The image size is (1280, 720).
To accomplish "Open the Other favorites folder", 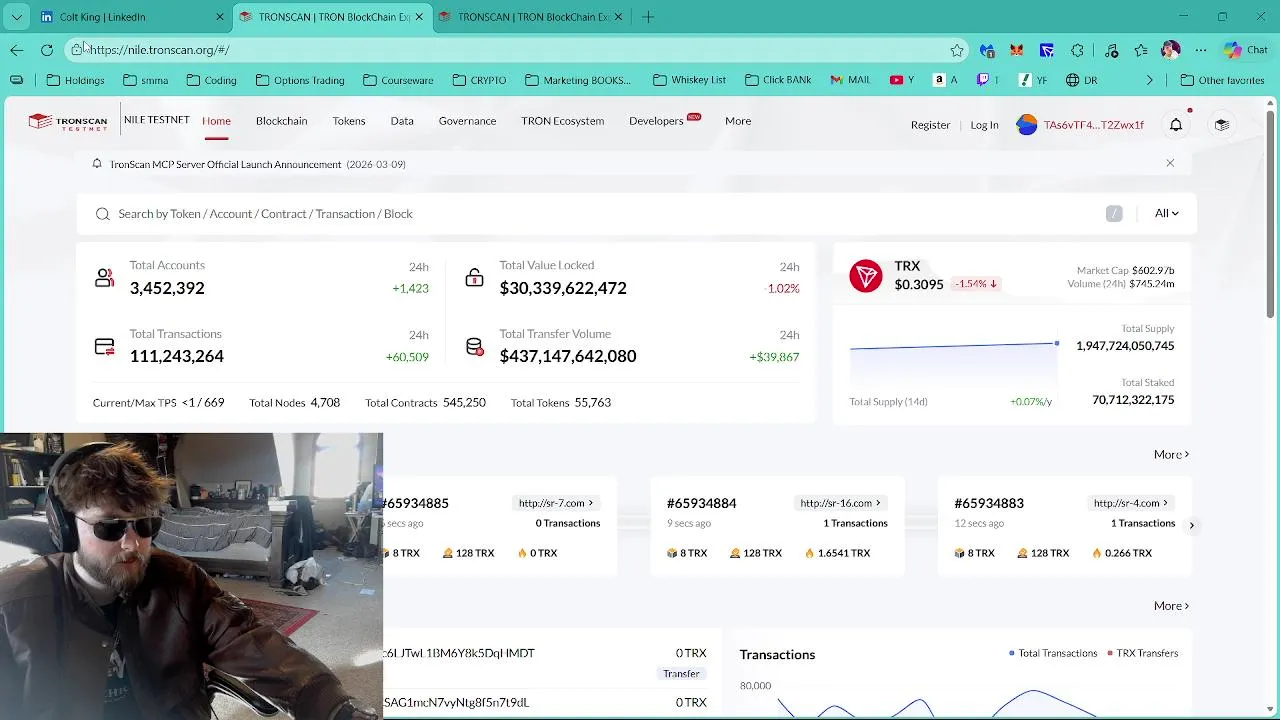I will pos(1221,80).
